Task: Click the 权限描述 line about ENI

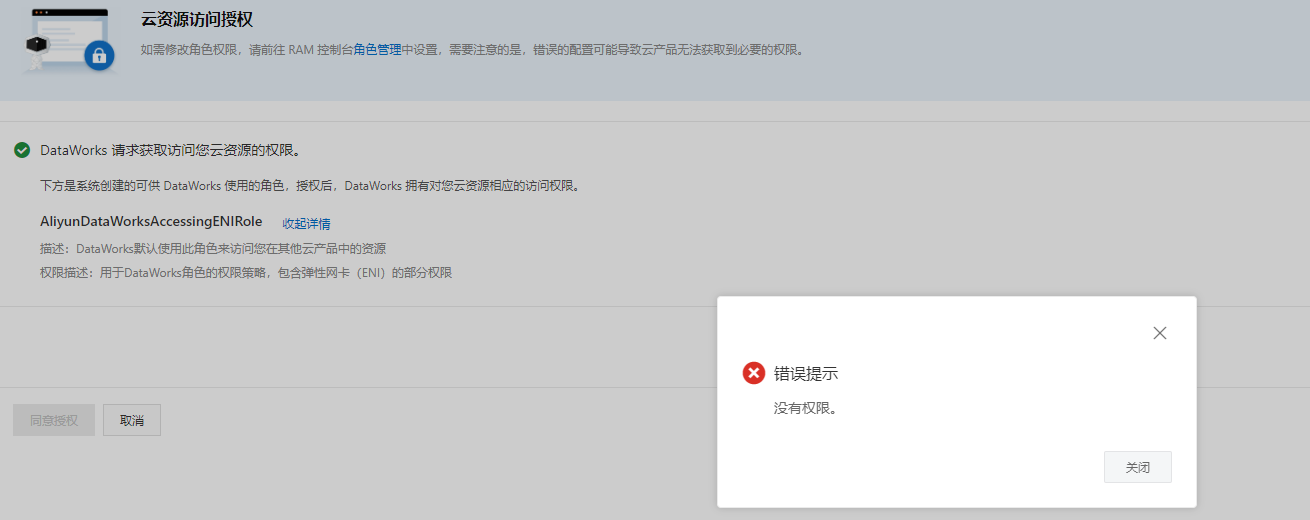Action: point(246,272)
